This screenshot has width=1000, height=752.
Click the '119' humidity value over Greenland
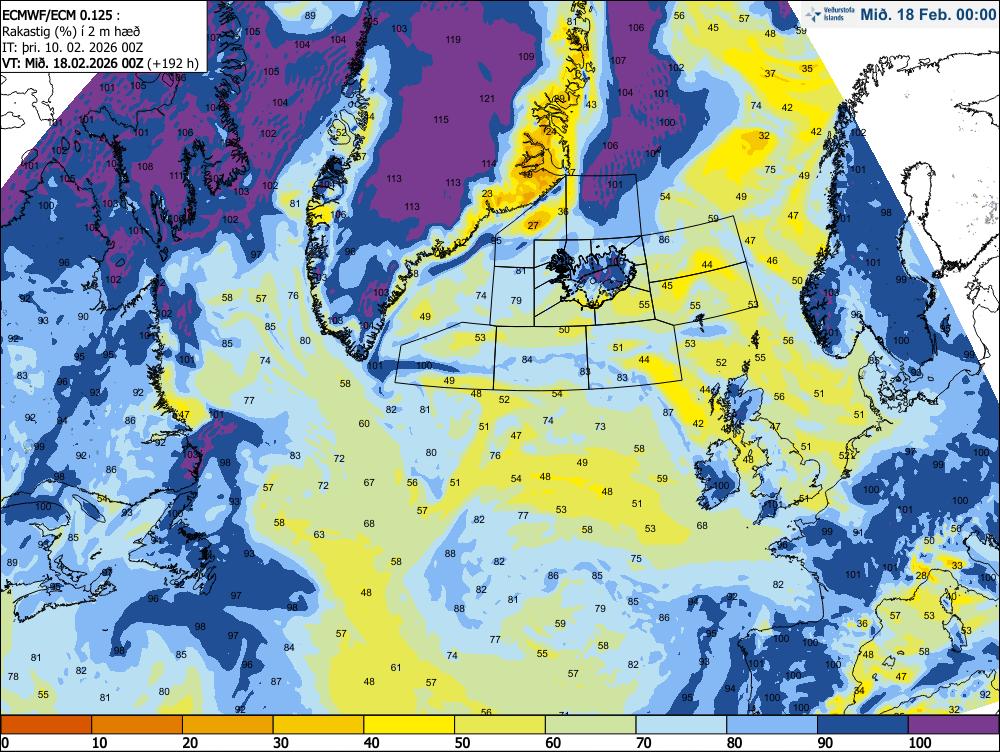pos(453,40)
